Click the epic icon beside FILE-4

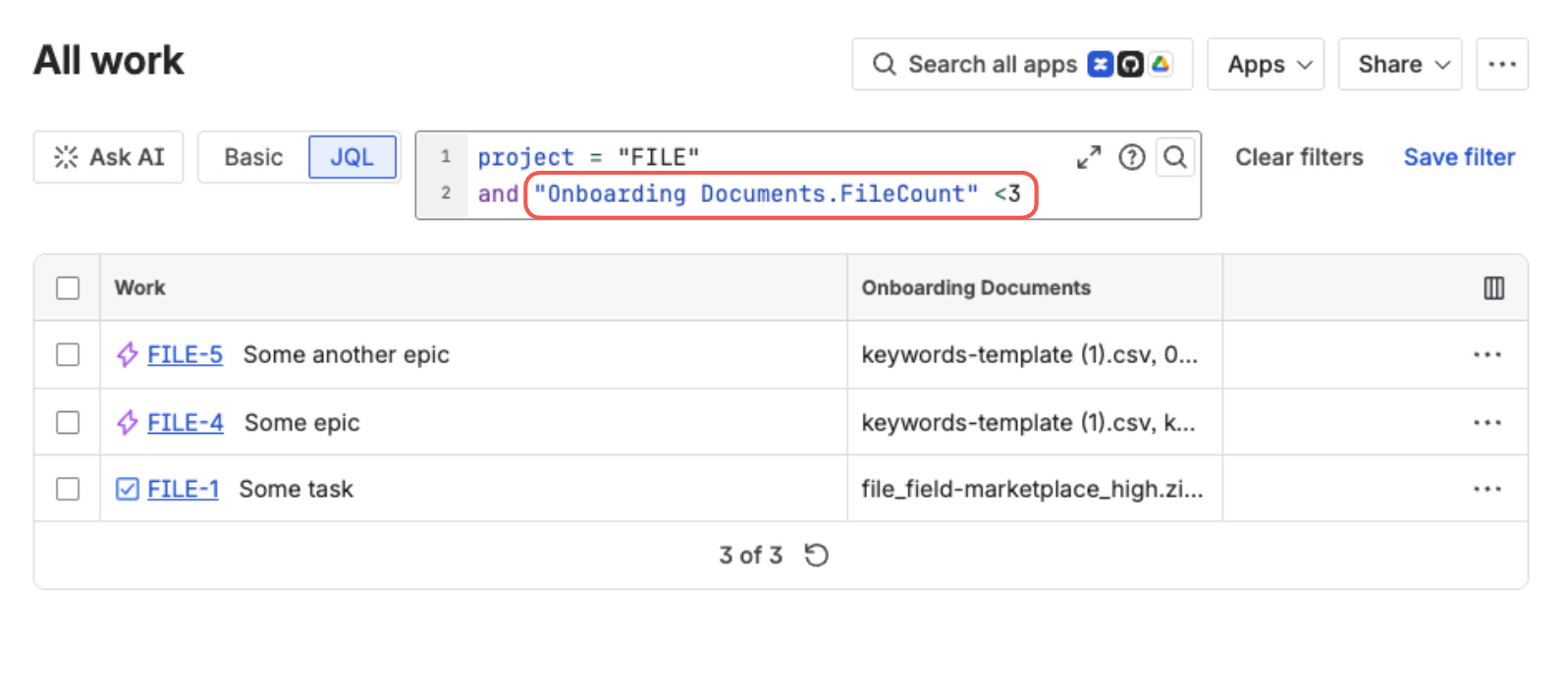pyautogui.click(x=127, y=422)
